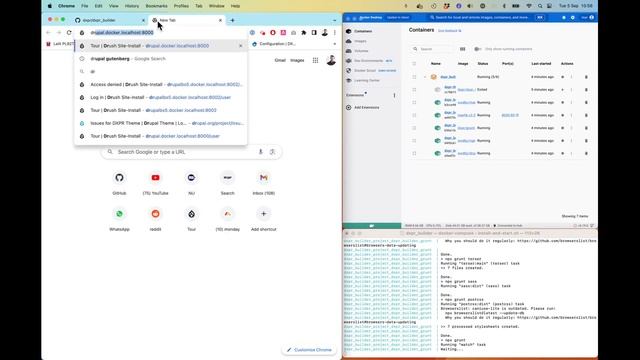
Task: Check the dxpr_built group checkbox
Action: 414,77
